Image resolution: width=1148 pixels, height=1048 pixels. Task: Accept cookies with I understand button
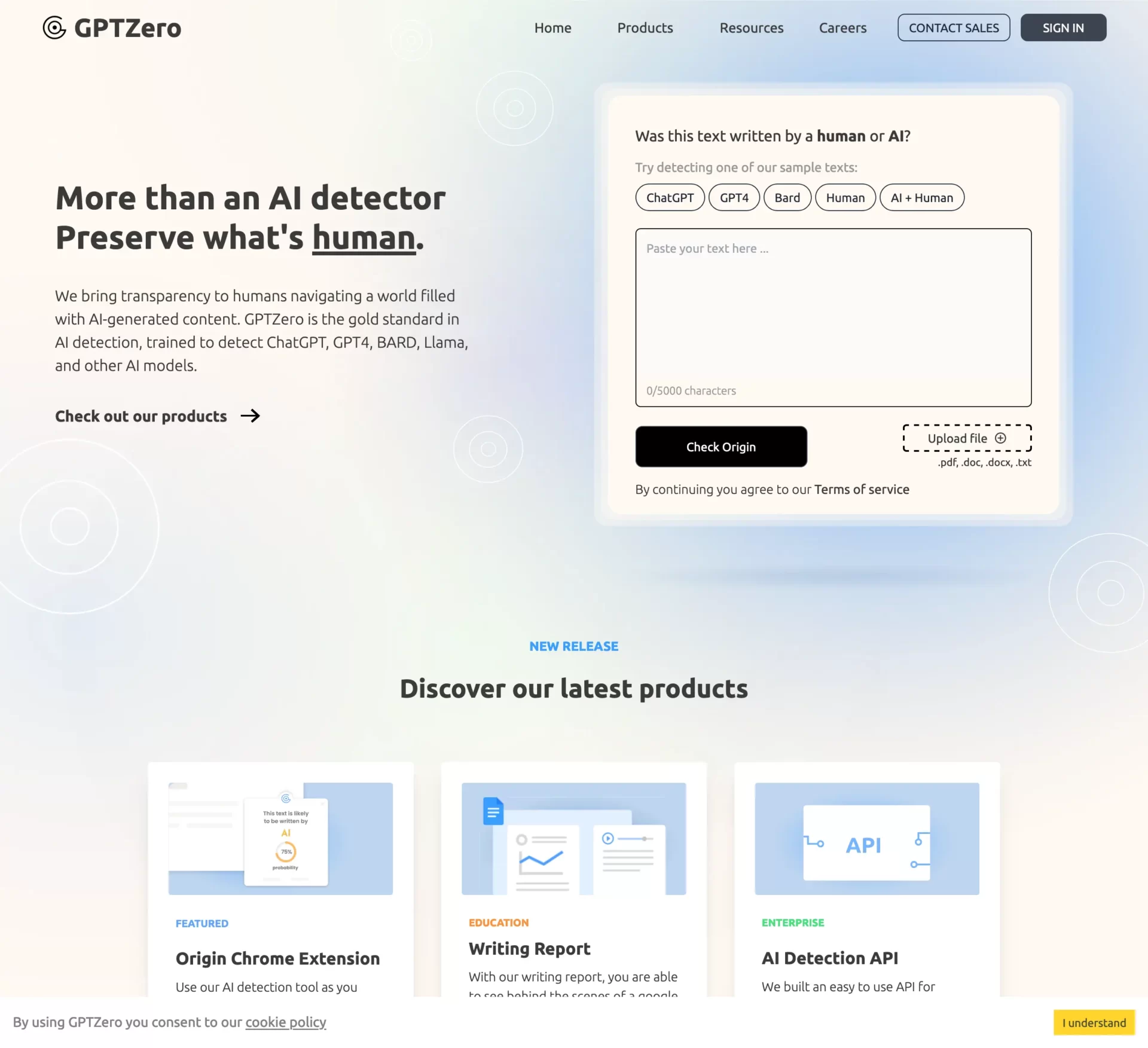coord(1094,1022)
